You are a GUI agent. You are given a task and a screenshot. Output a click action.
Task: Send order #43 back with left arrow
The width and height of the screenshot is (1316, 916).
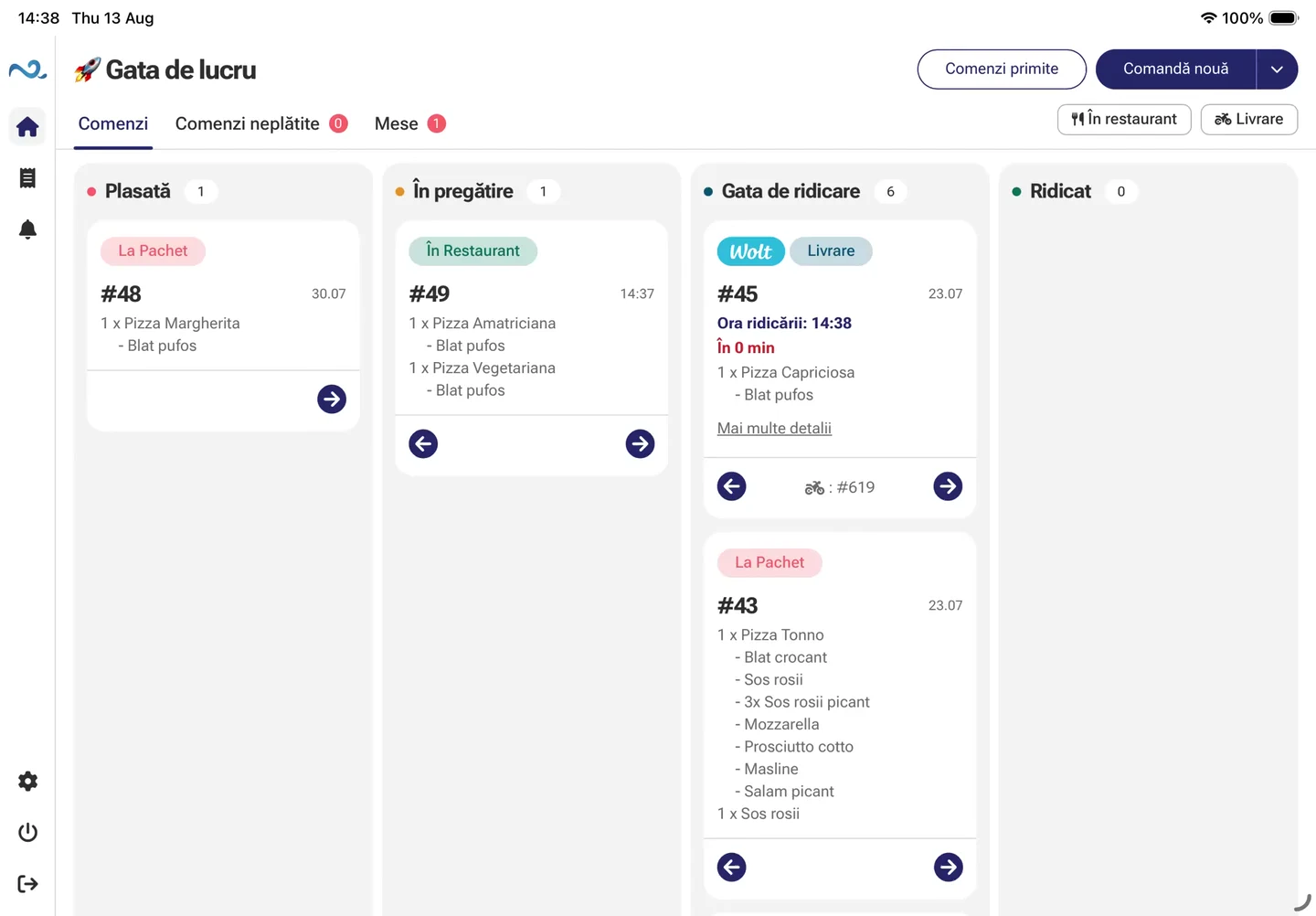pyautogui.click(x=731, y=867)
